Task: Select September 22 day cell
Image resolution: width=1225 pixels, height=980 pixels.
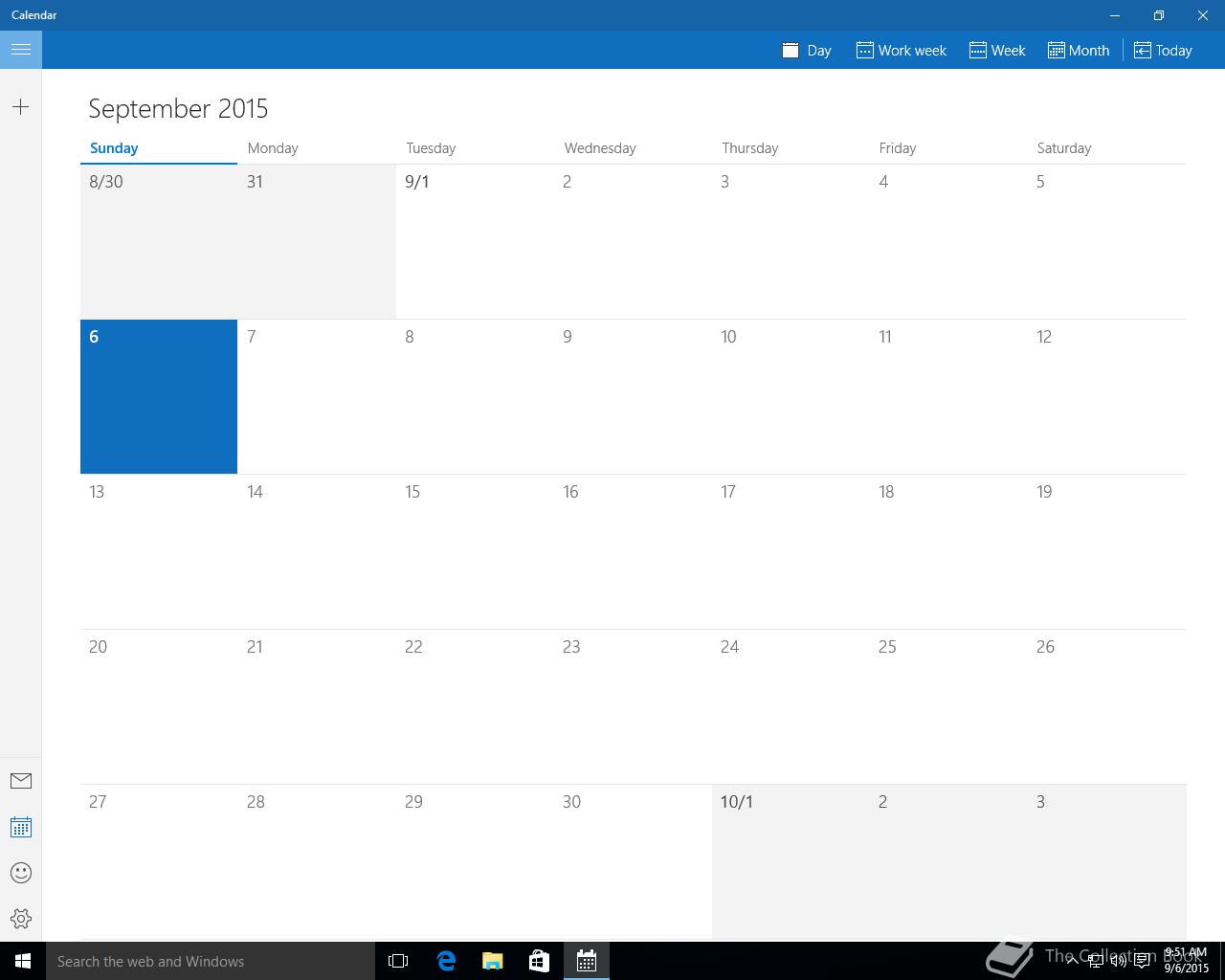Action: click(x=475, y=707)
